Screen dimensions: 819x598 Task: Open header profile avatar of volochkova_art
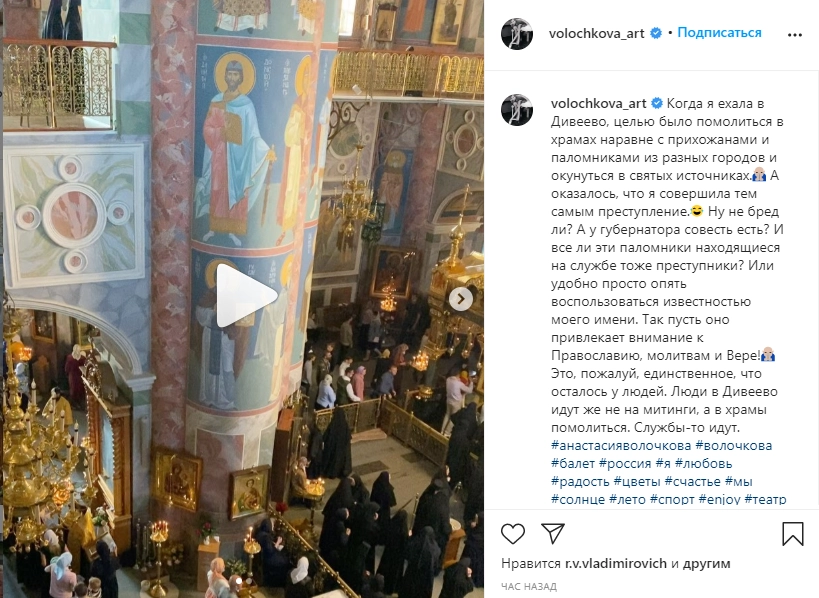point(517,34)
